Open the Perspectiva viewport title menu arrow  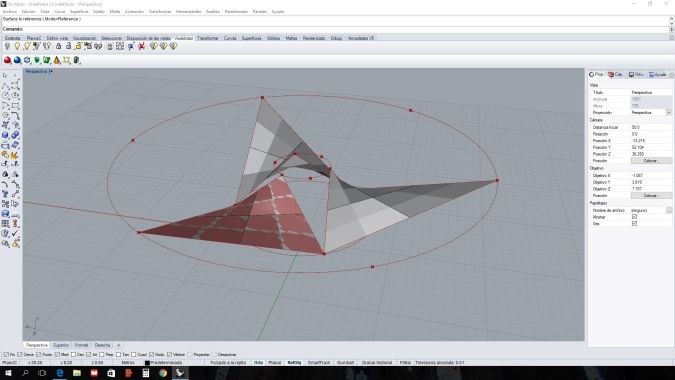[x=51, y=71]
